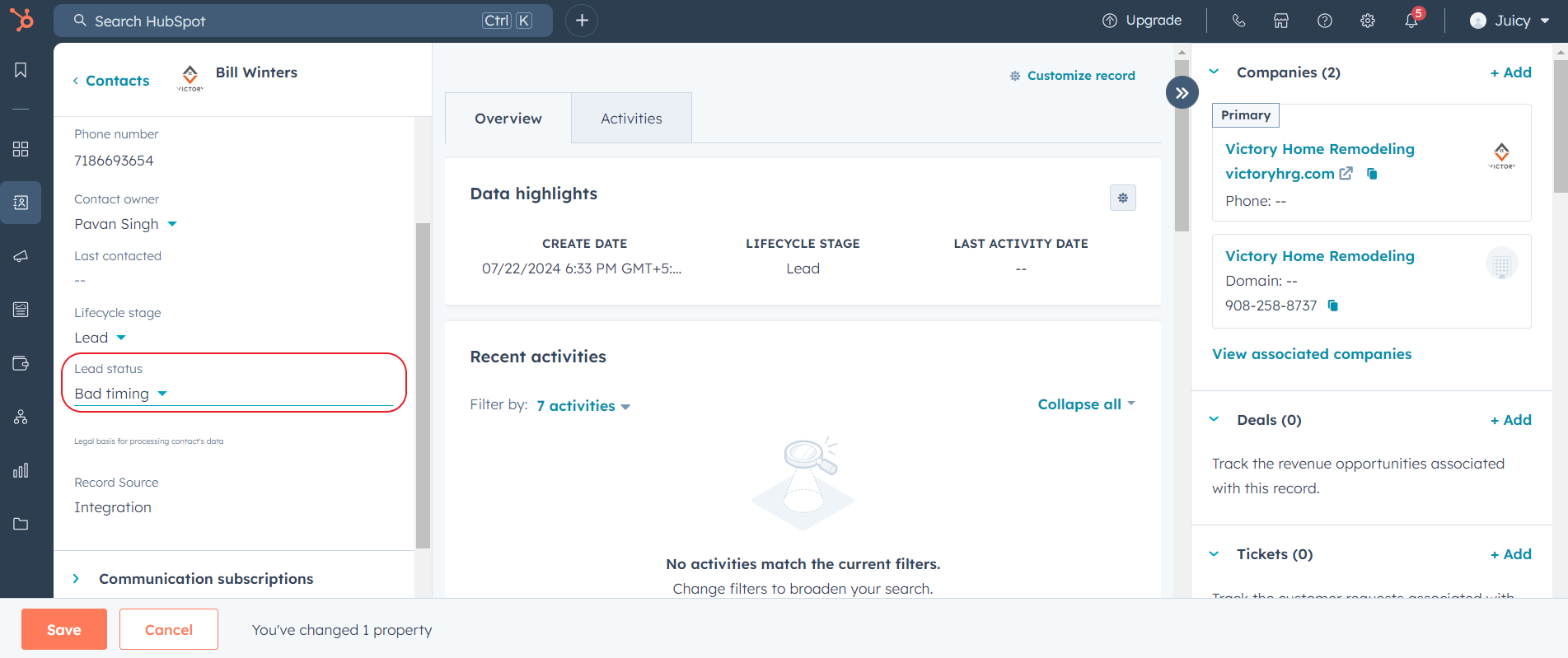This screenshot has width=1568, height=658.
Task: Open Bookmarks in the sidebar
Action: tap(21, 70)
